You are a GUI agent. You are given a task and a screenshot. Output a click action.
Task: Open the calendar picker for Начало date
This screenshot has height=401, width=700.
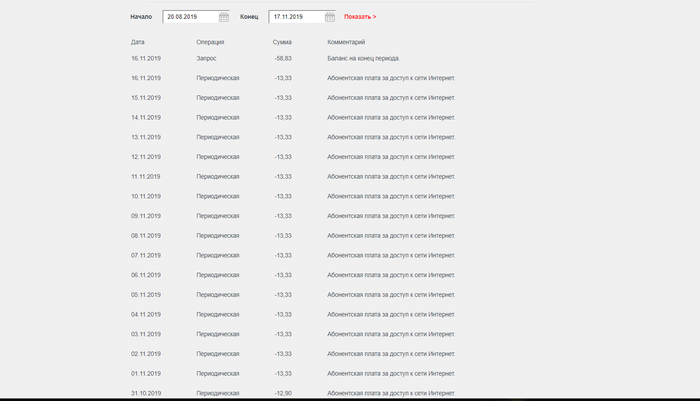224,17
